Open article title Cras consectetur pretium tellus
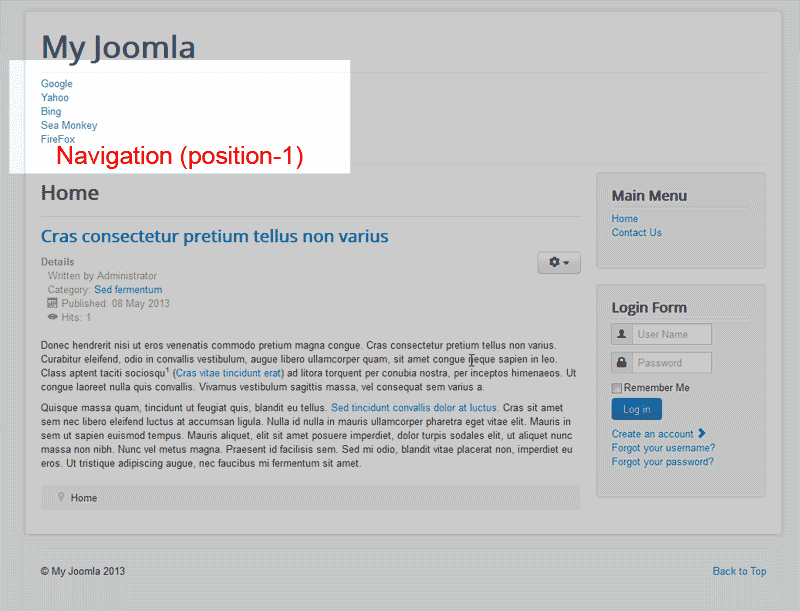 pyautogui.click(x=214, y=236)
